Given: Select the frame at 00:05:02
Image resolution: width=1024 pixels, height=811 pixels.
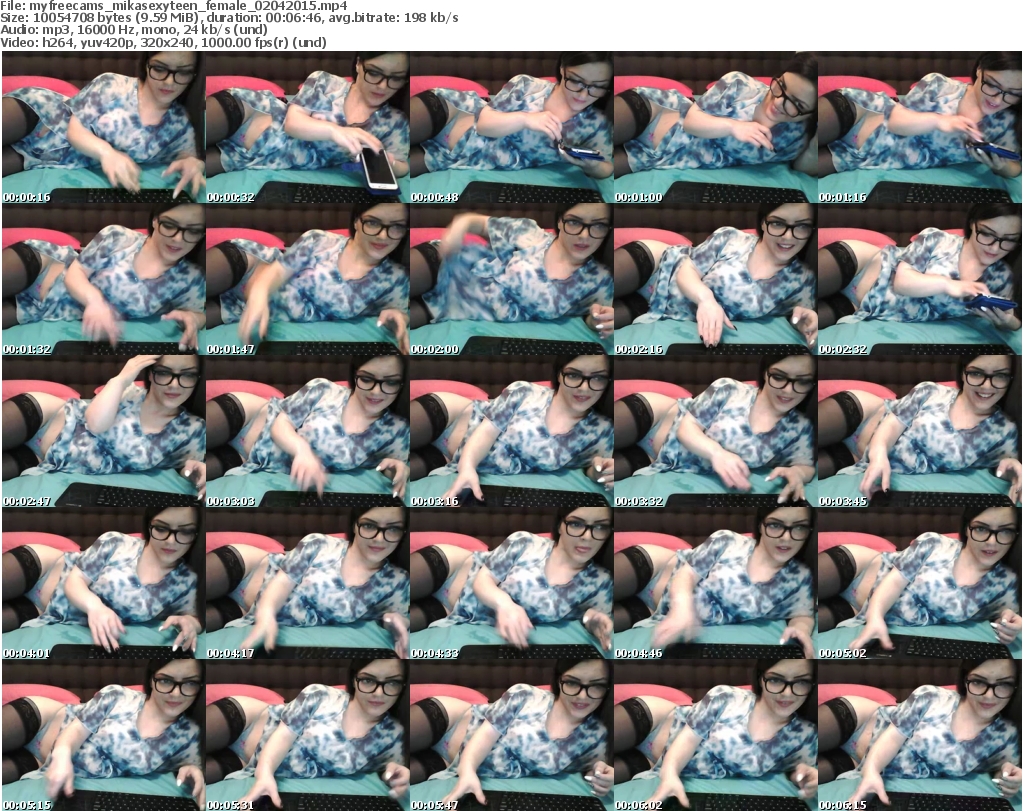Looking at the screenshot, I should tap(920, 583).
